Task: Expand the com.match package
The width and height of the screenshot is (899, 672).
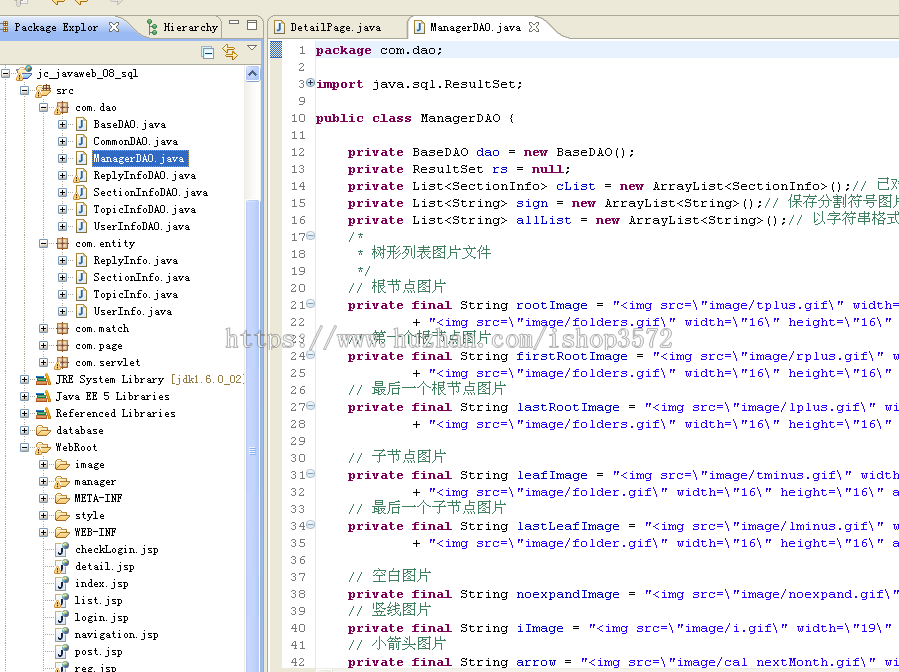Action: tap(44, 328)
